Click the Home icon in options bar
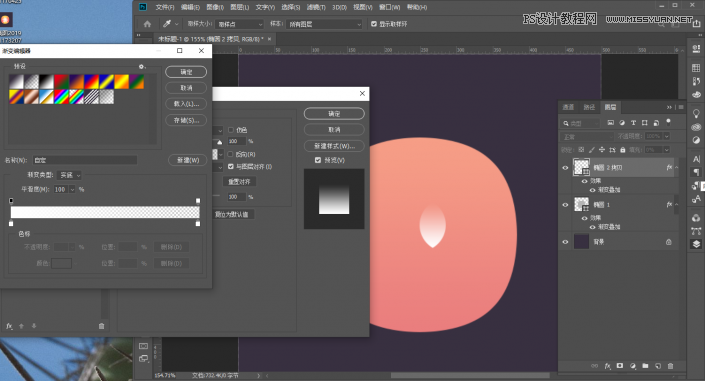 [x=147, y=24]
